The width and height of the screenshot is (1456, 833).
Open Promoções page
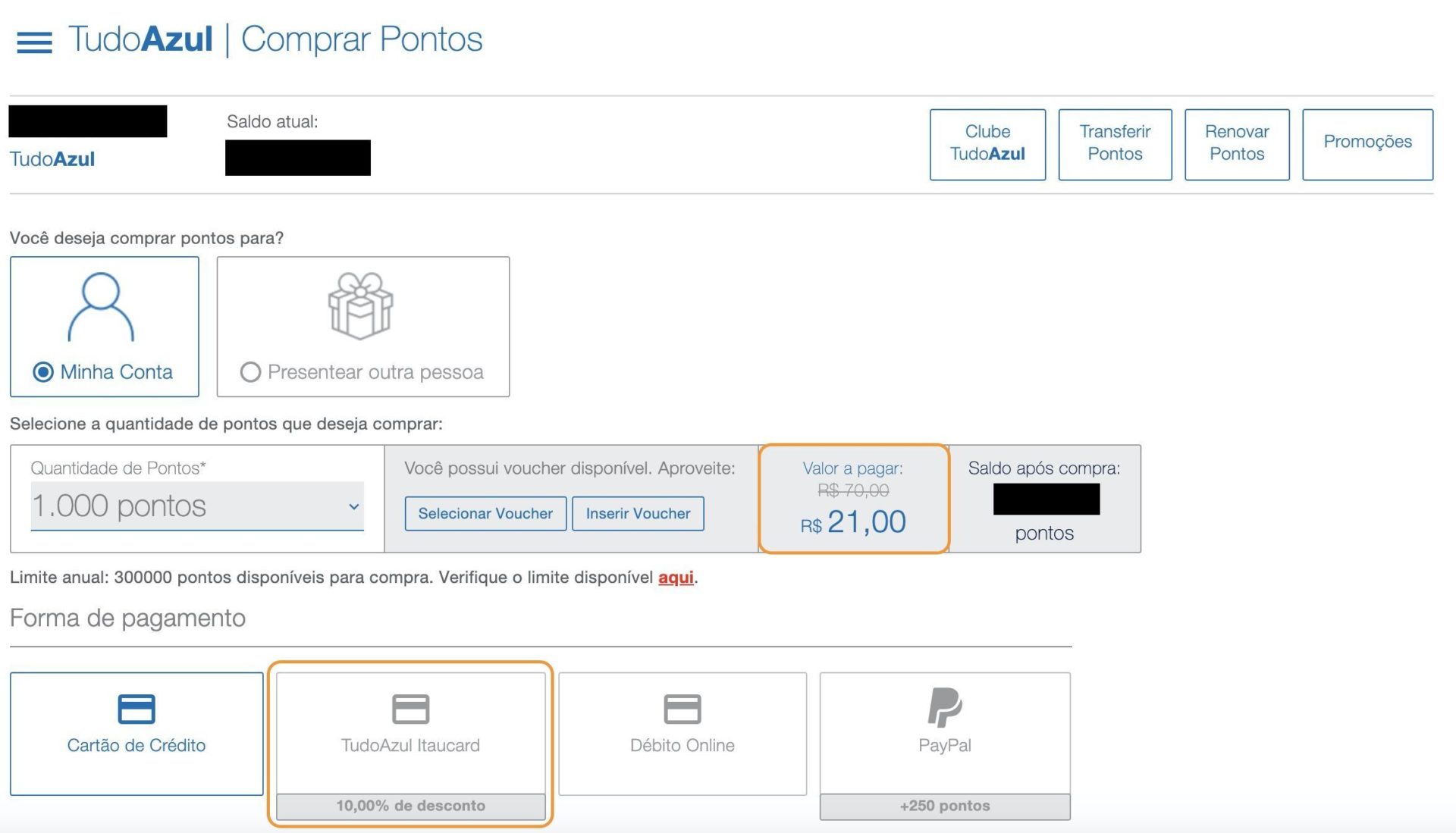(1367, 144)
